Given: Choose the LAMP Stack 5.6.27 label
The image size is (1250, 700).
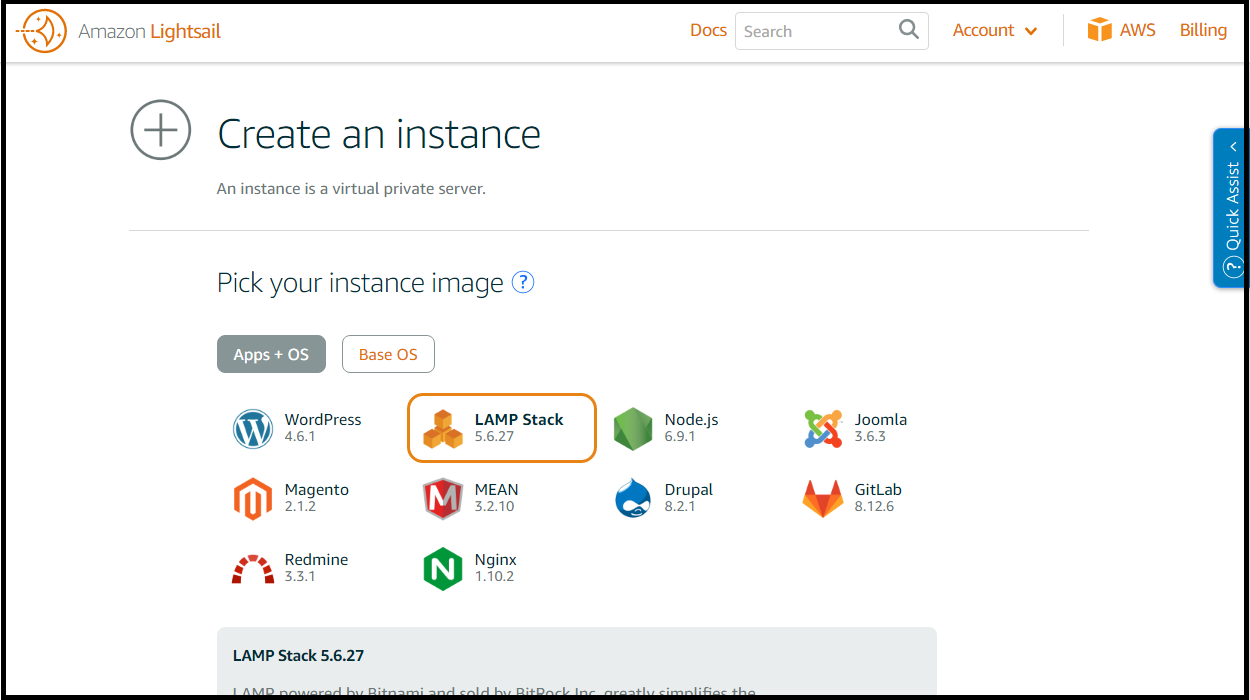Looking at the screenshot, I should pyautogui.click(x=519, y=428).
